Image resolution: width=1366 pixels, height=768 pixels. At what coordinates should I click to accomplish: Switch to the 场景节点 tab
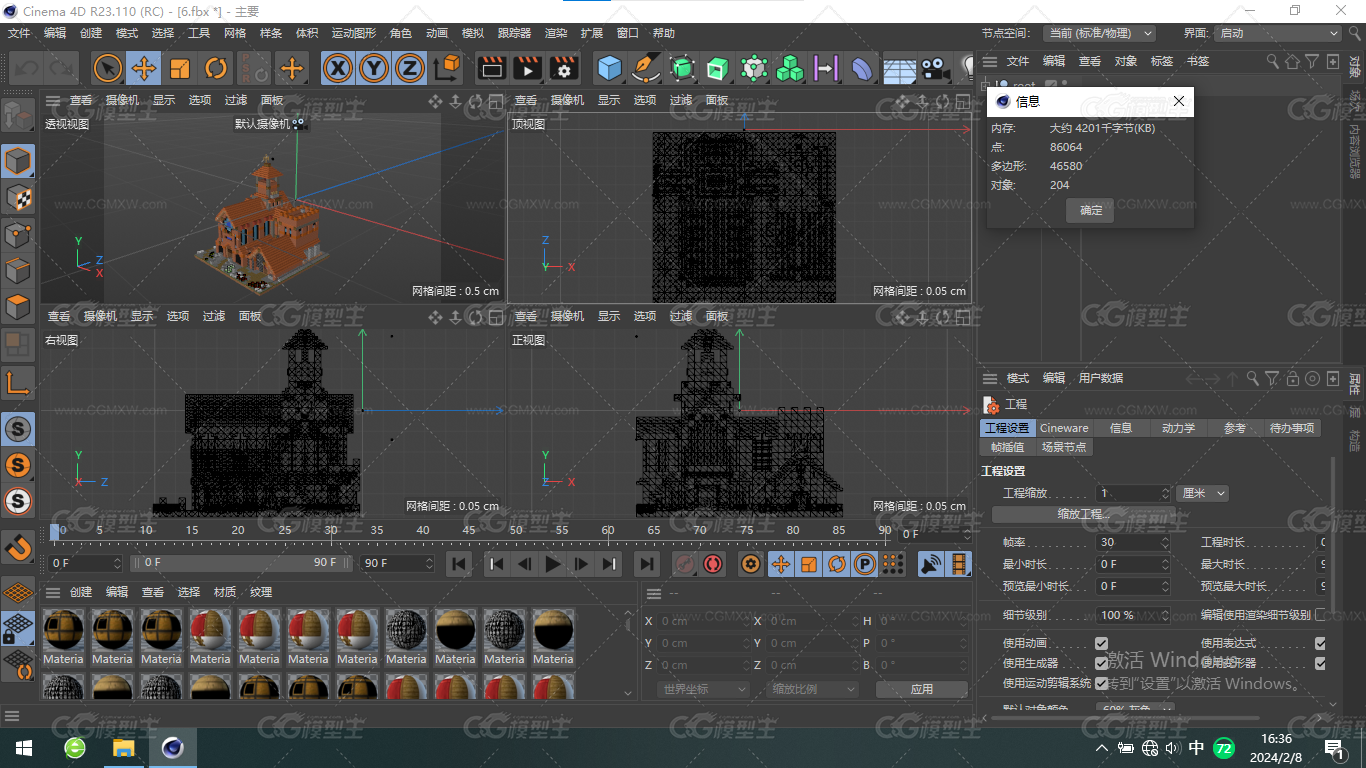(1064, 447)
